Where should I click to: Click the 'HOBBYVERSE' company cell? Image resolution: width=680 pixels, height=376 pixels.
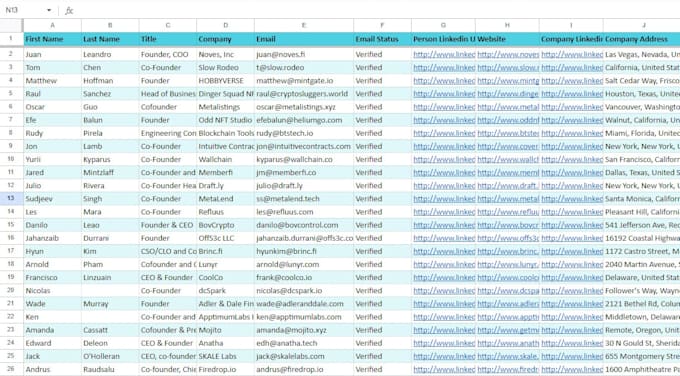click(x=226, y=81)
